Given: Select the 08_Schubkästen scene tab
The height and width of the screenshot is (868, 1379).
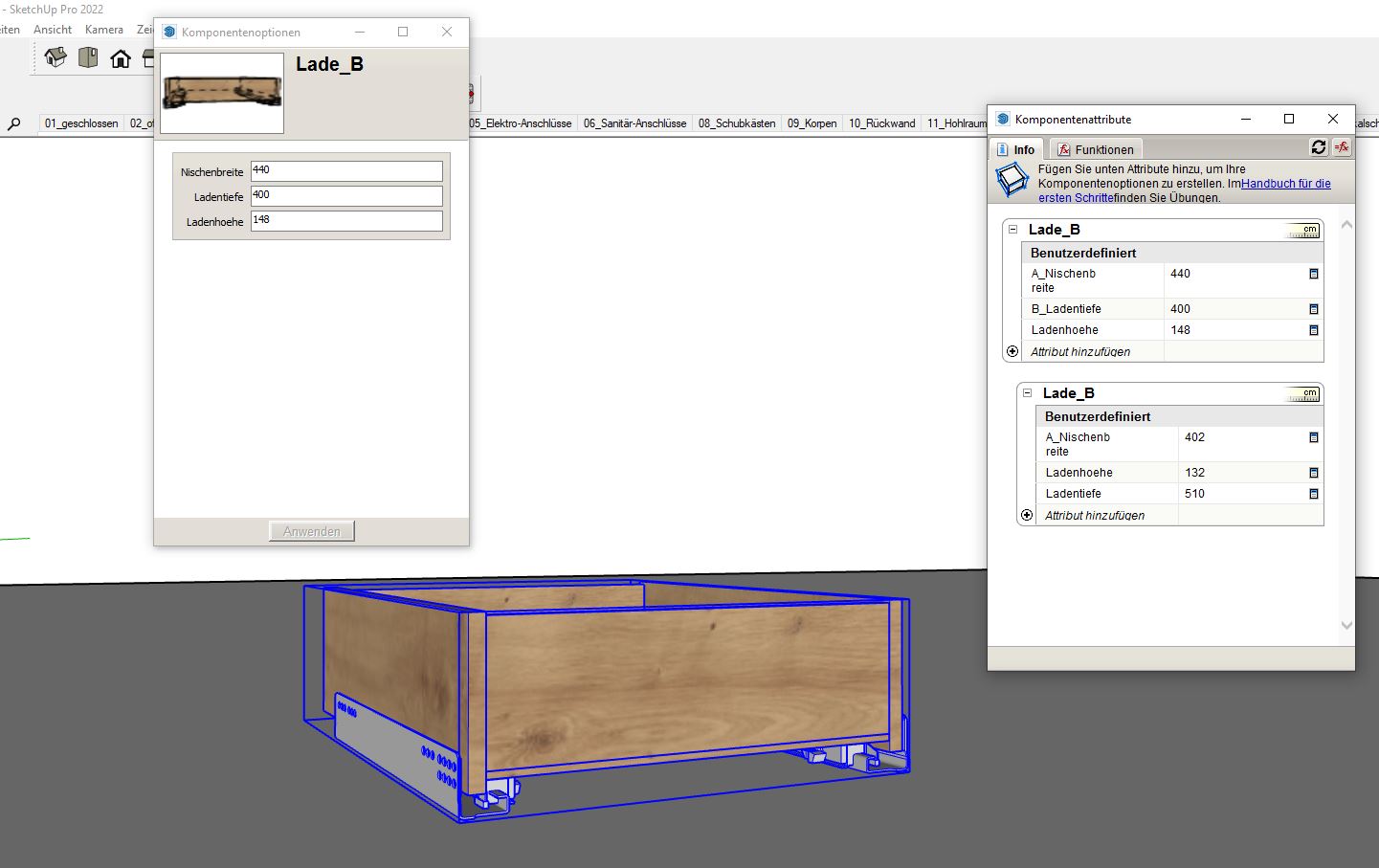Looking at the screenshot, I should pos(736,123).
